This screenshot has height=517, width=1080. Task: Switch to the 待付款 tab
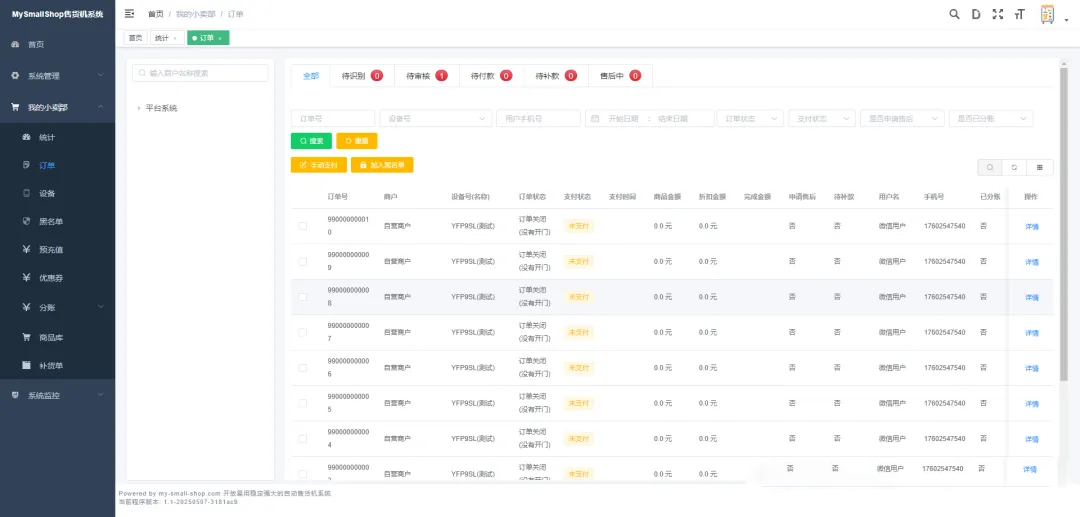(x=492, y=76)
